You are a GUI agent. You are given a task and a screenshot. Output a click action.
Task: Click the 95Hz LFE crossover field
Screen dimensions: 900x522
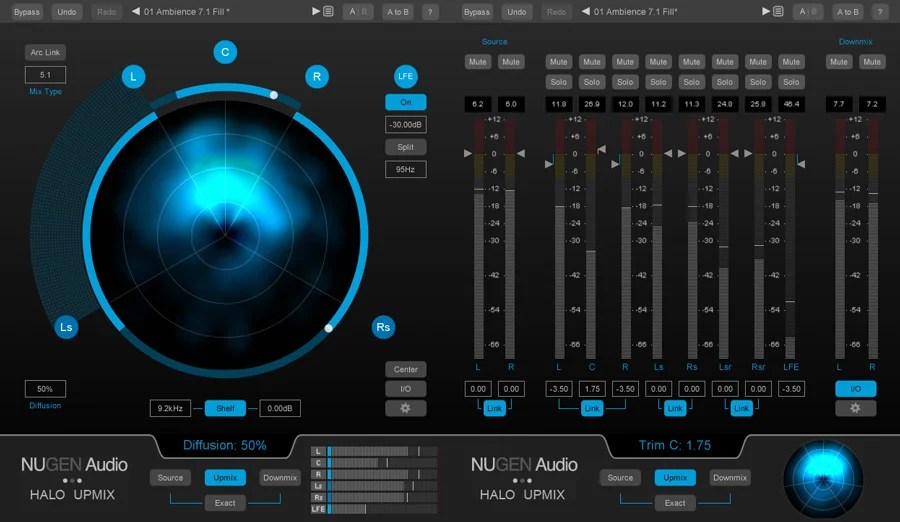[x=405, y=169]
